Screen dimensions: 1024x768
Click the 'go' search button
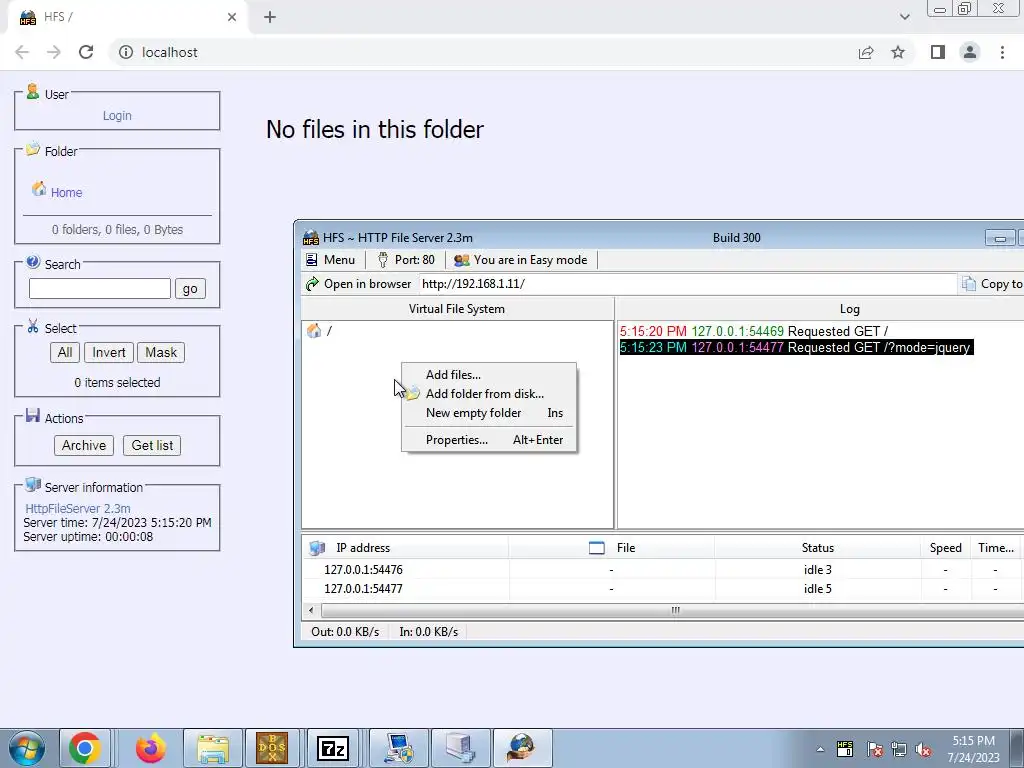pyautogui.click(x=190, y=289)
